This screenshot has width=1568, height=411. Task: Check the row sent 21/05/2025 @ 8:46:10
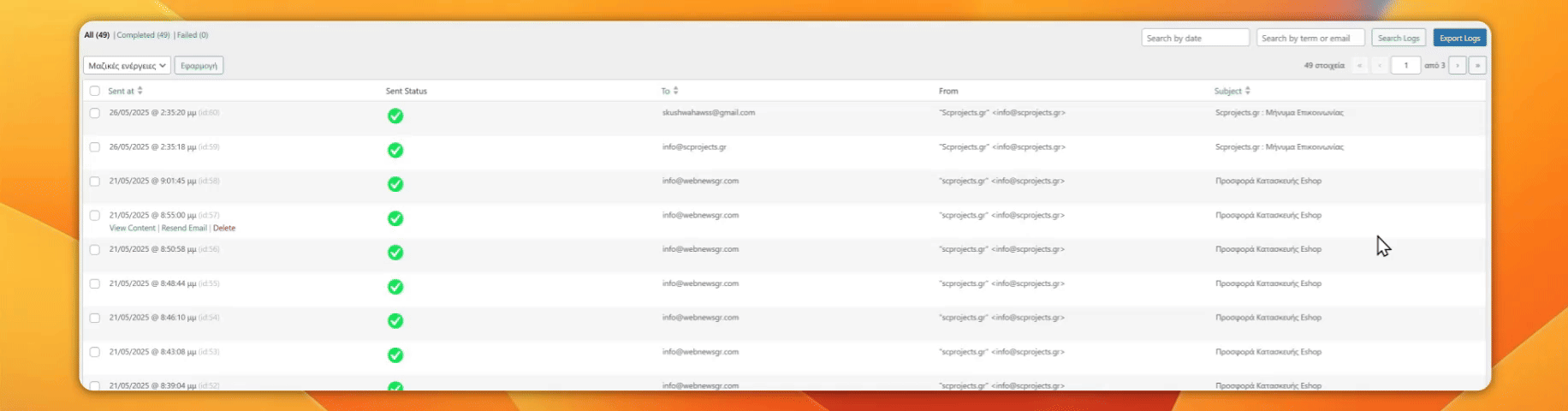(95, 318)
